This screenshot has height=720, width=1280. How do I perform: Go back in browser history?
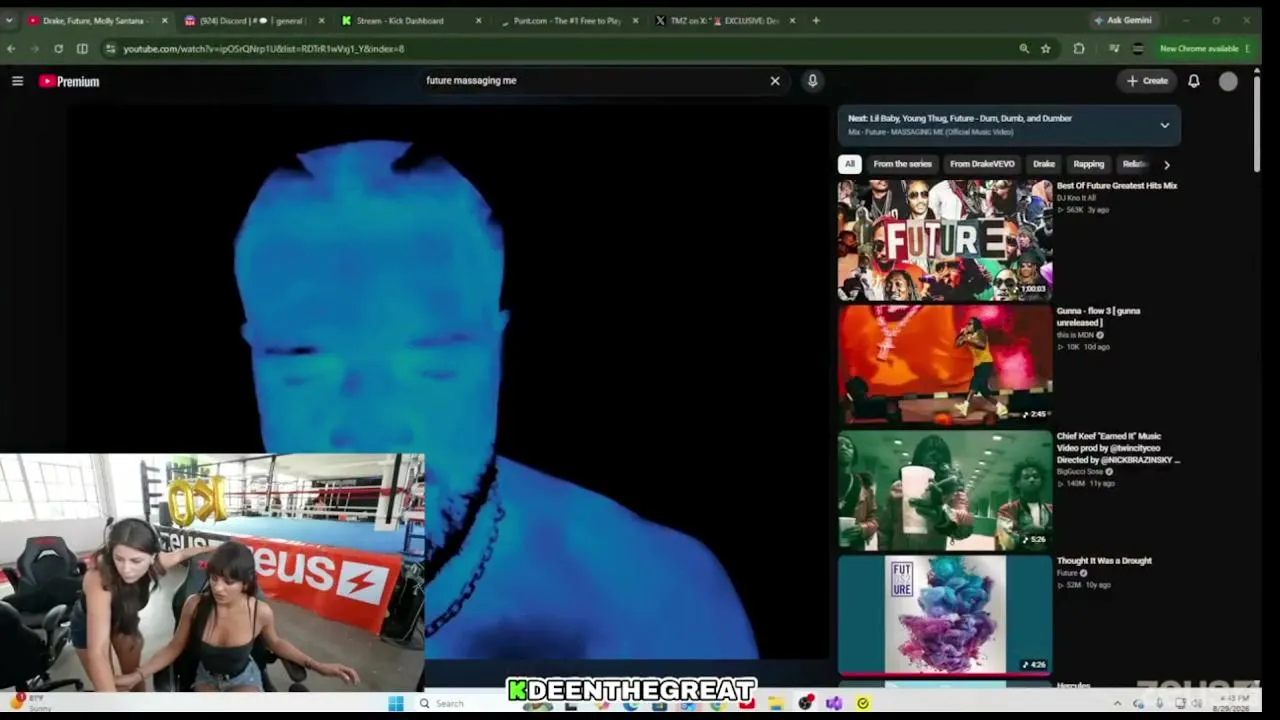coord(11,48)
